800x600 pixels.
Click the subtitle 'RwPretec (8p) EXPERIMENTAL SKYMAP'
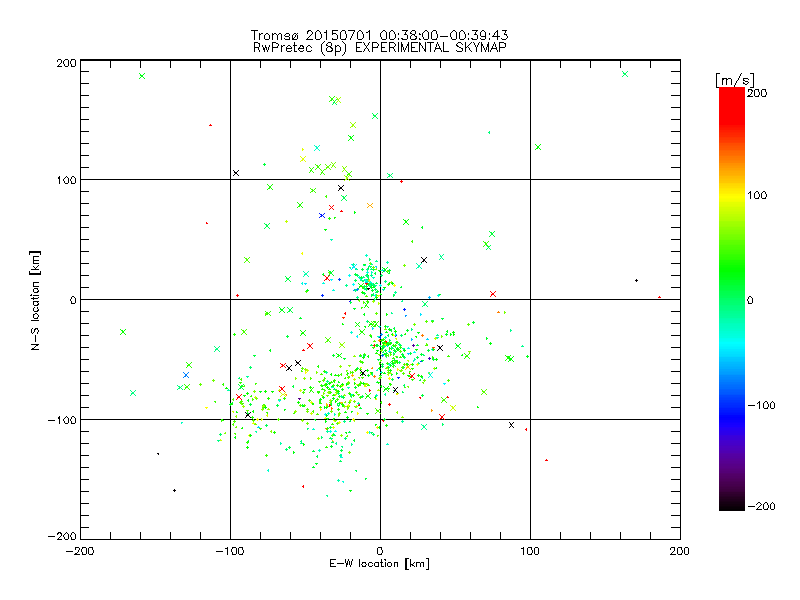point(380,48)
